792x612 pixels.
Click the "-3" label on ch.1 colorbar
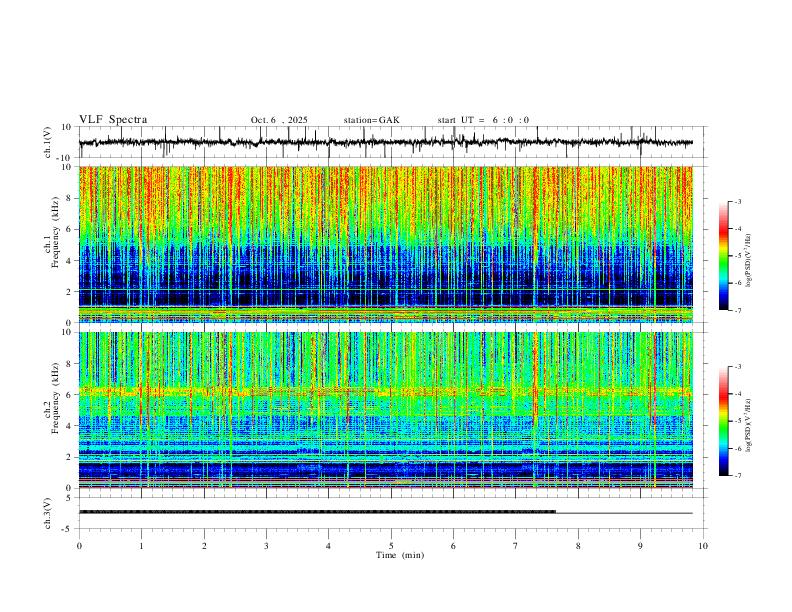(737, 201)
